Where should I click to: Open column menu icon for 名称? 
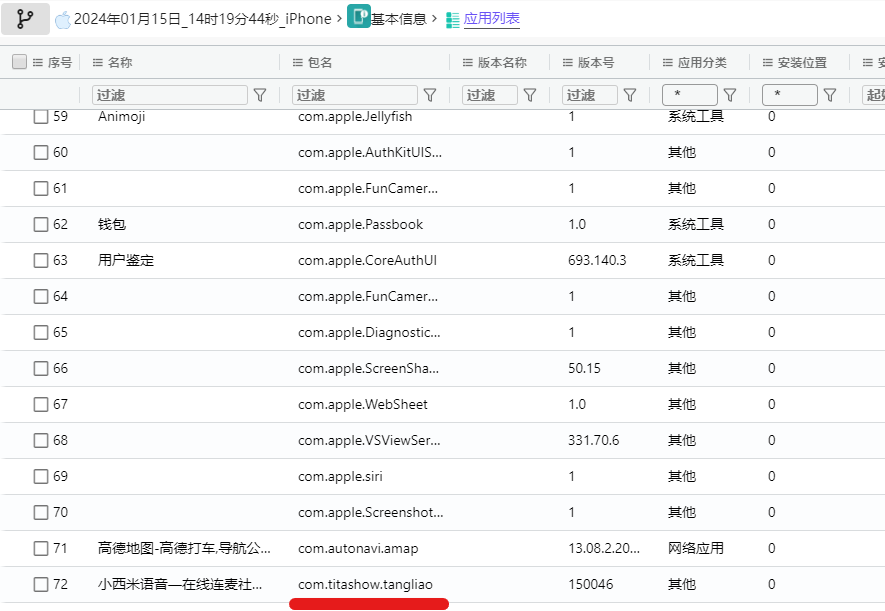[x=98, y=63]
